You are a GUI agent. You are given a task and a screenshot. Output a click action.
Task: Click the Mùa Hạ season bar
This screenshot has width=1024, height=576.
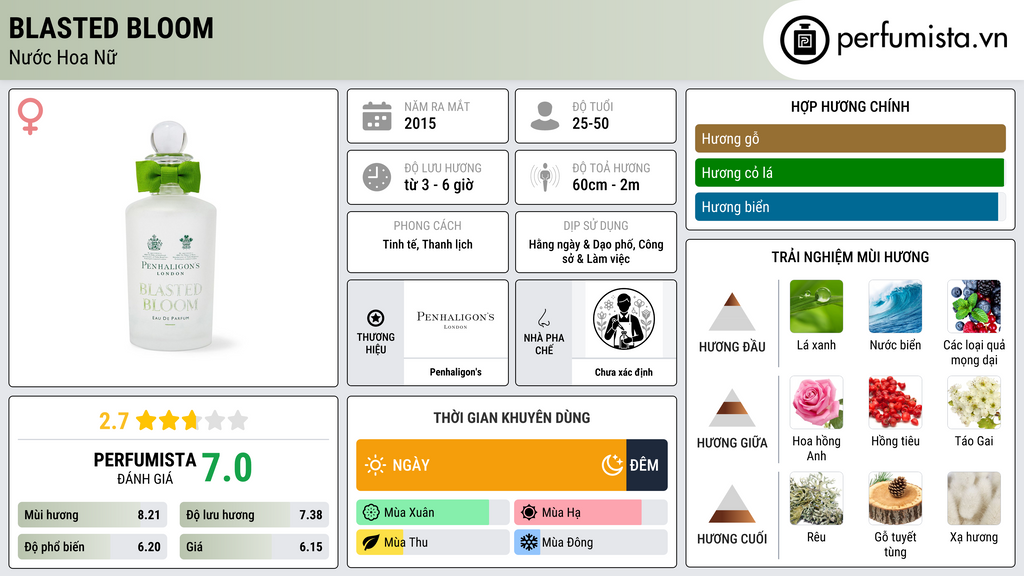[590, 513]
